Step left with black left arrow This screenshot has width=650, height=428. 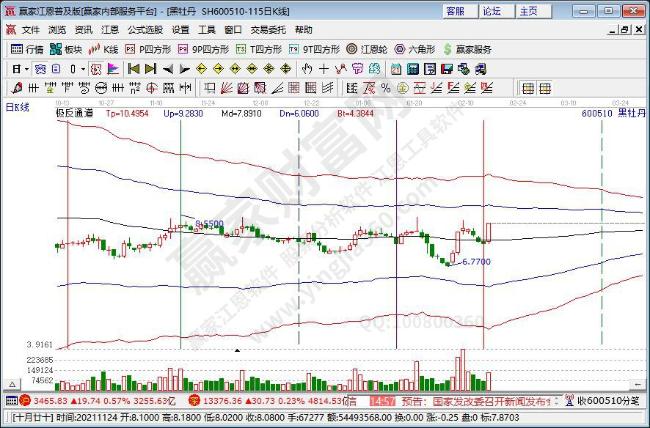point(167,69)
